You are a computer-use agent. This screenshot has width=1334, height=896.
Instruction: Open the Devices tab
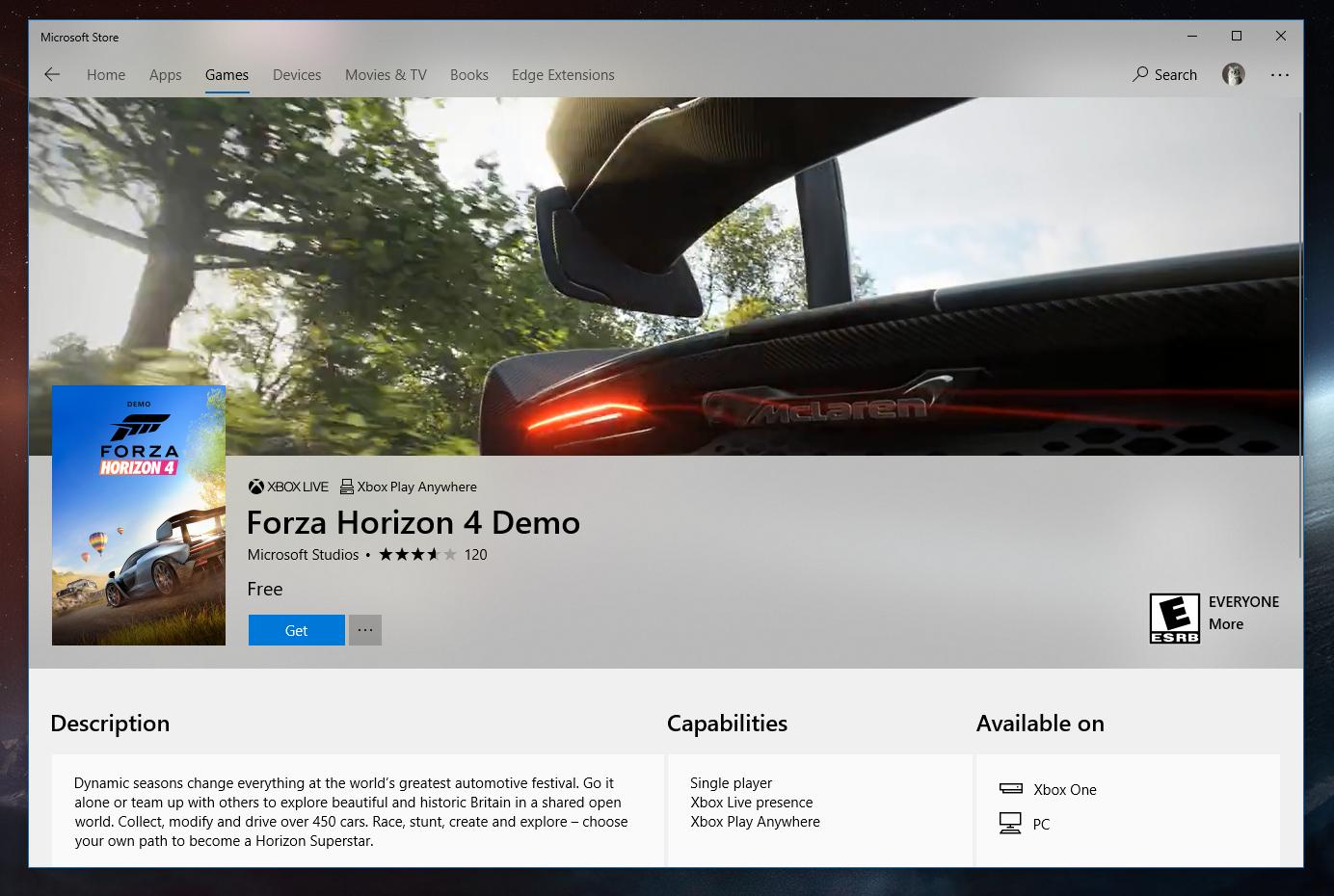[x=297, y=75]
